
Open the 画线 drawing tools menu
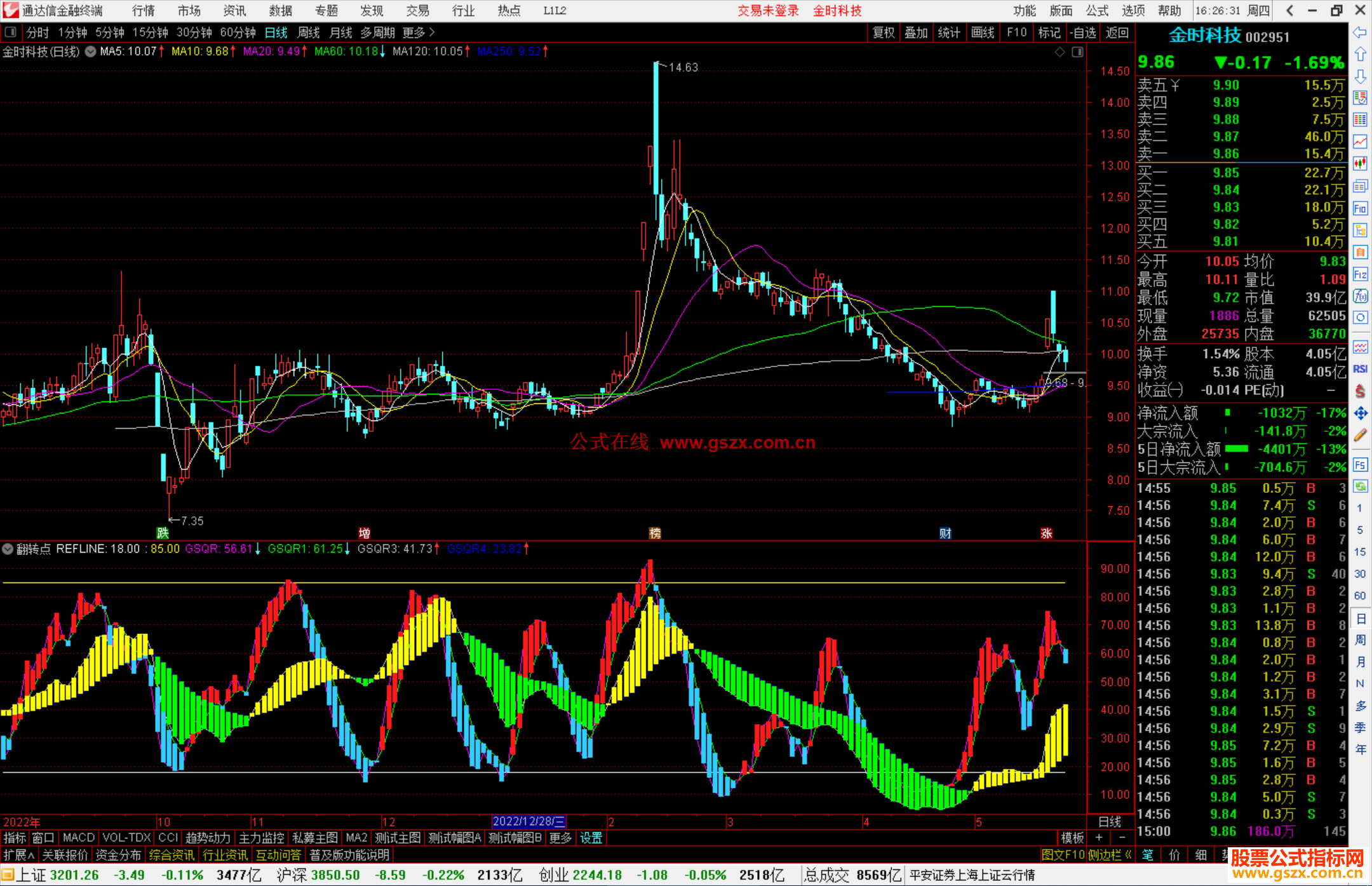pos(983,32)
